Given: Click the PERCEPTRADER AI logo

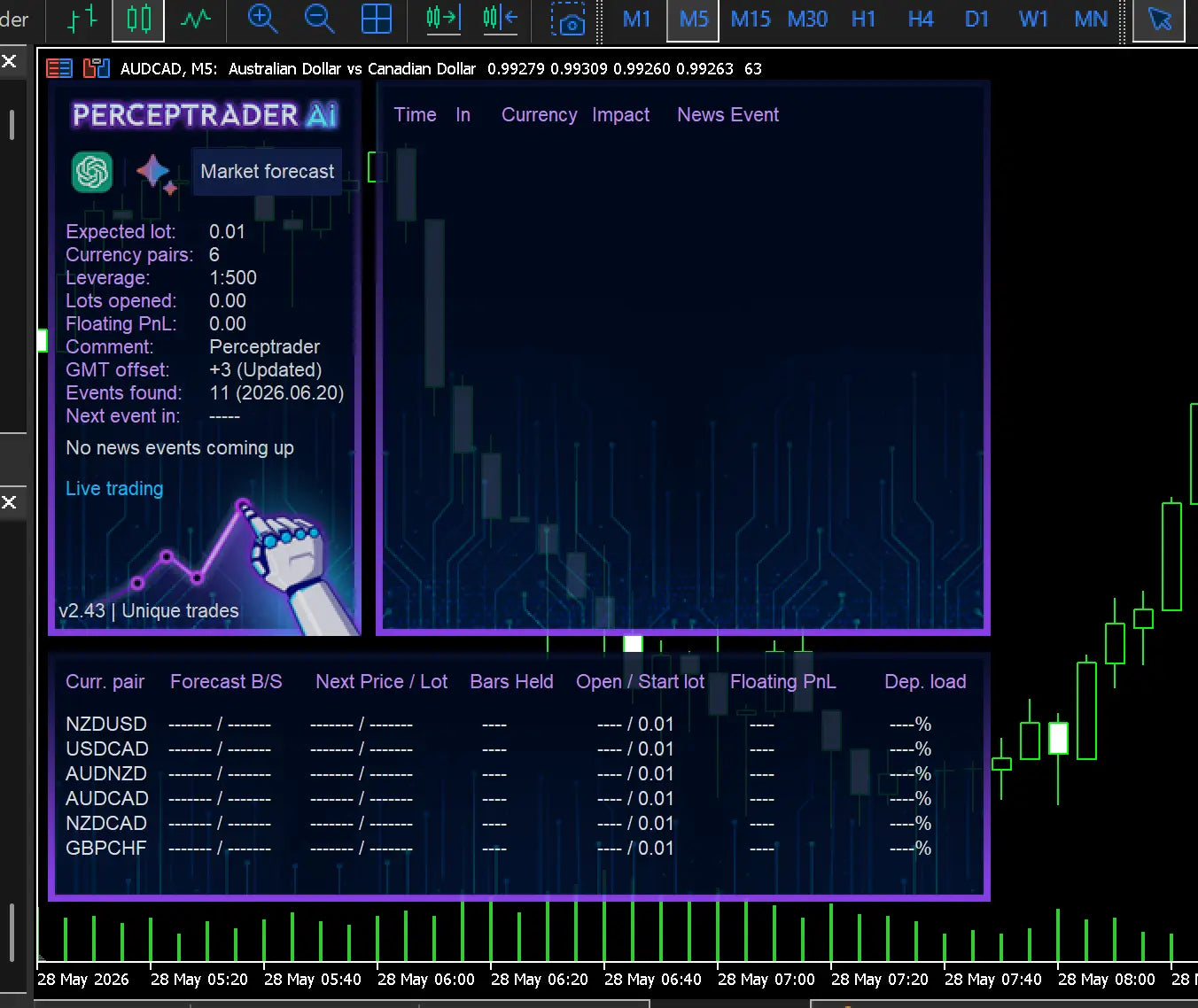Looking at the screenshot, I should point(205,115).
